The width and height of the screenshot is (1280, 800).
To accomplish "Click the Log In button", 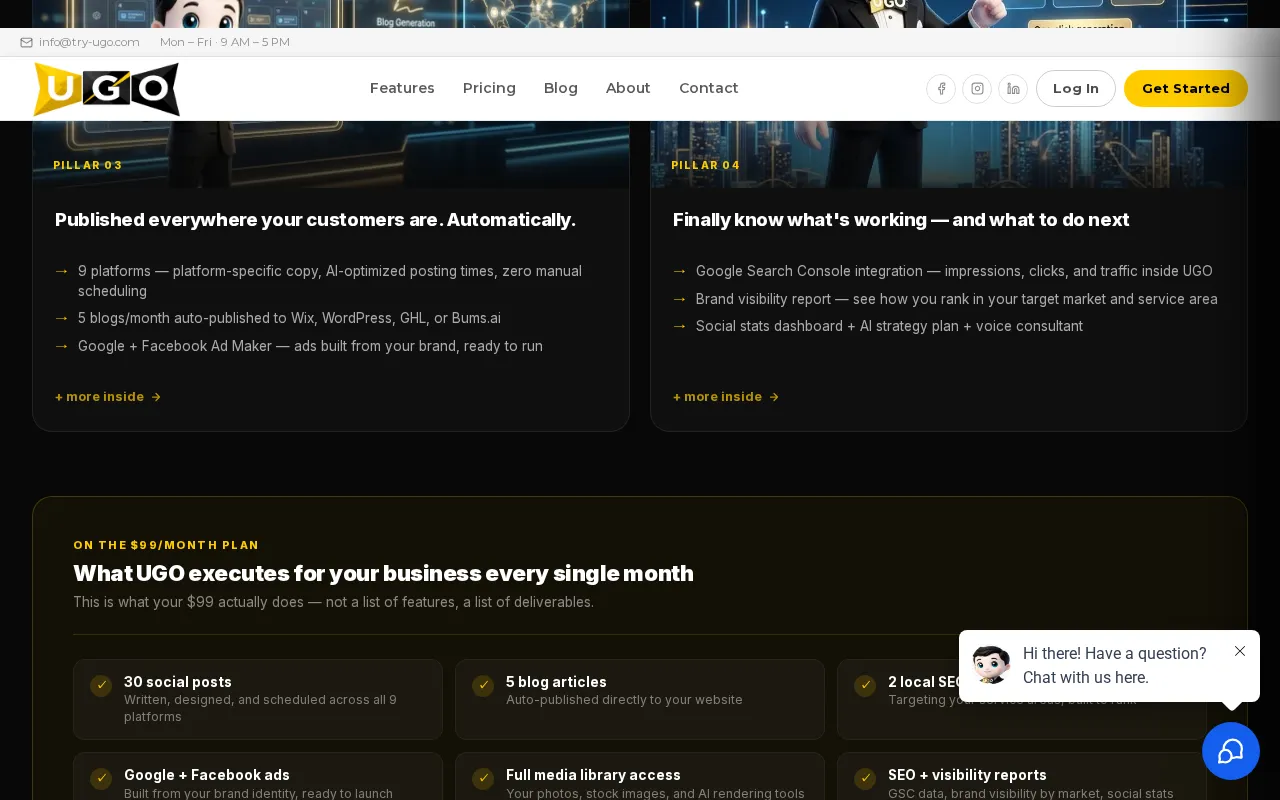I will pos(1076,89).
